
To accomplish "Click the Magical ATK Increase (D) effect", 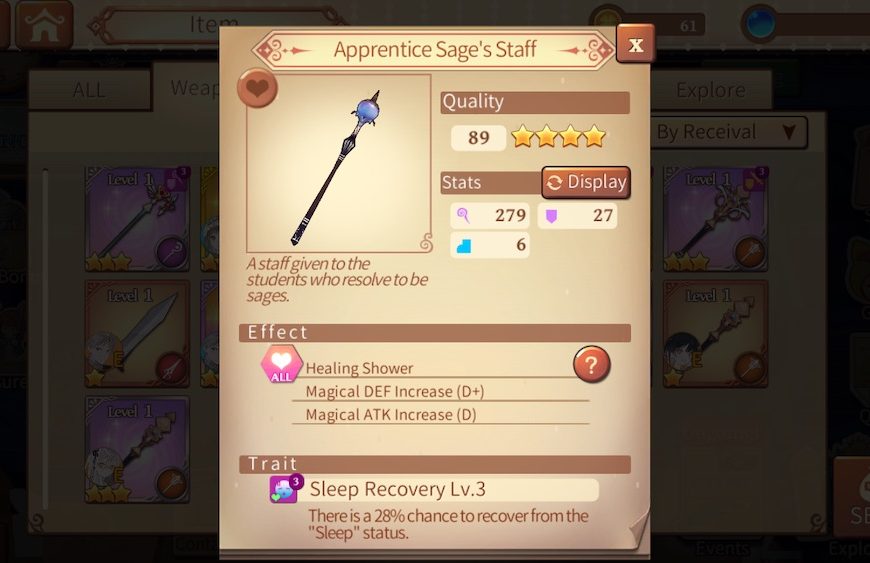I will click(x=391, y=415).
